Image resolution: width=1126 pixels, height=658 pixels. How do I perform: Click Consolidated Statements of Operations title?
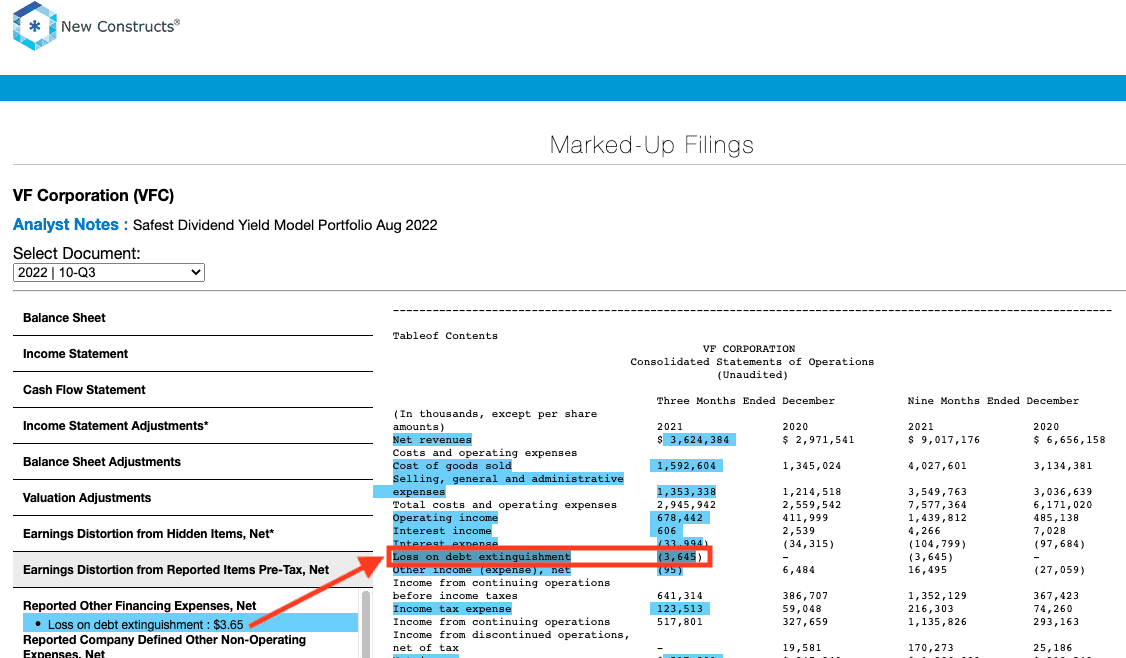click(x=752, y=361)
